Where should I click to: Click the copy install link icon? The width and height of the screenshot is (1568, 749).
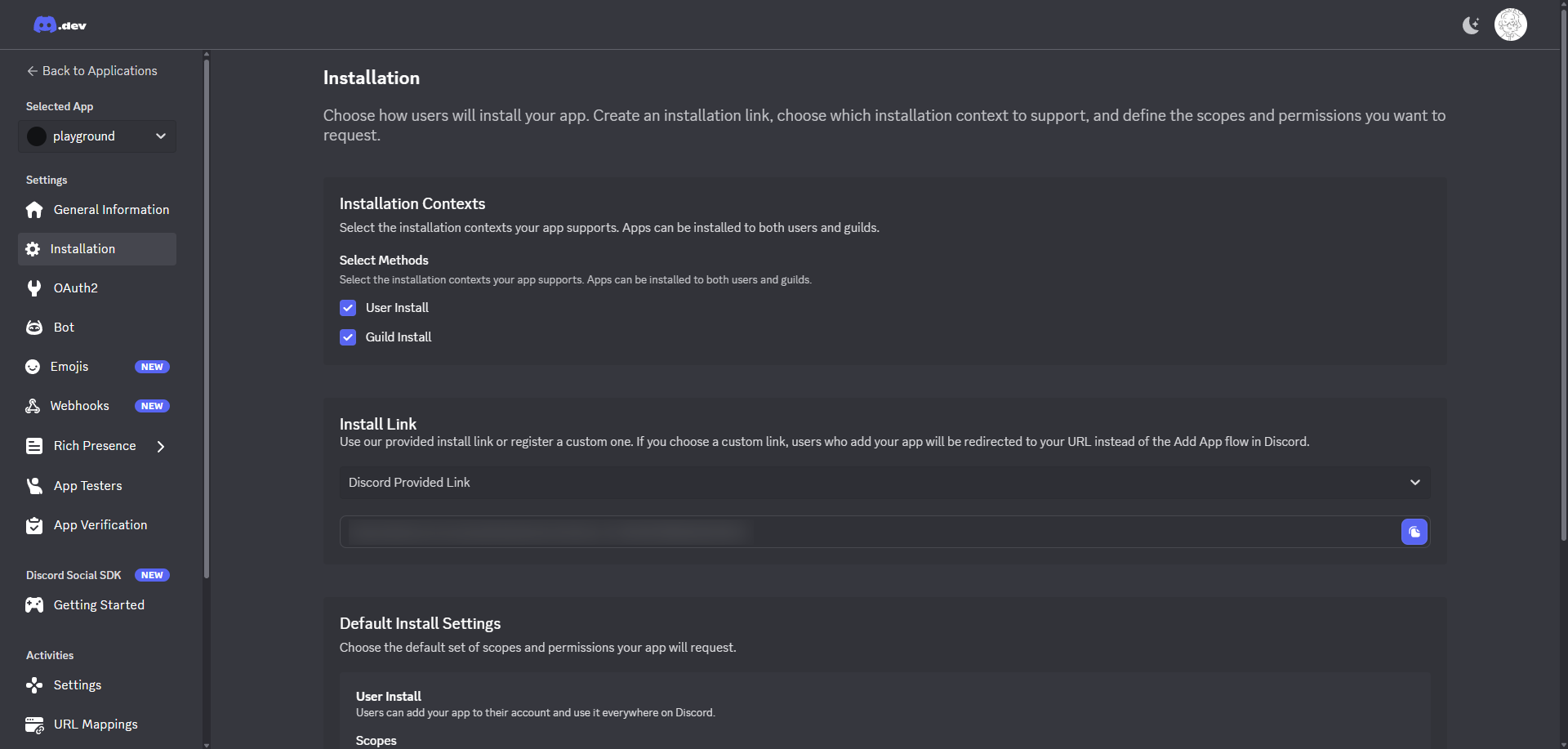(x=1414, y=532)
